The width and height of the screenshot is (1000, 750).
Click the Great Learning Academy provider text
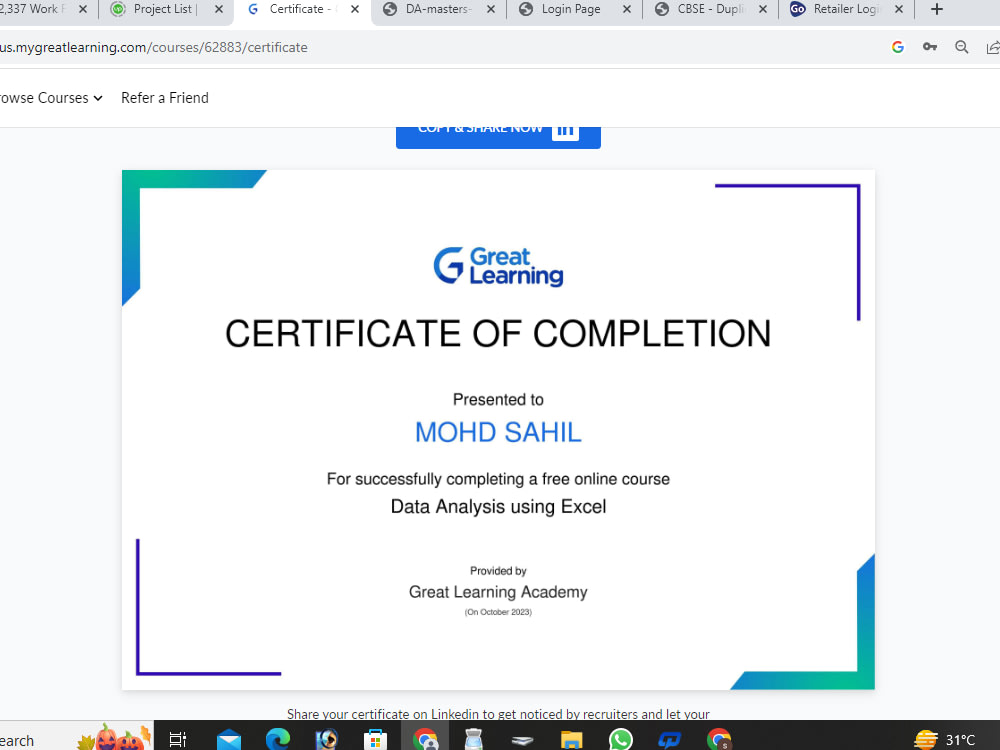point(498,592)
